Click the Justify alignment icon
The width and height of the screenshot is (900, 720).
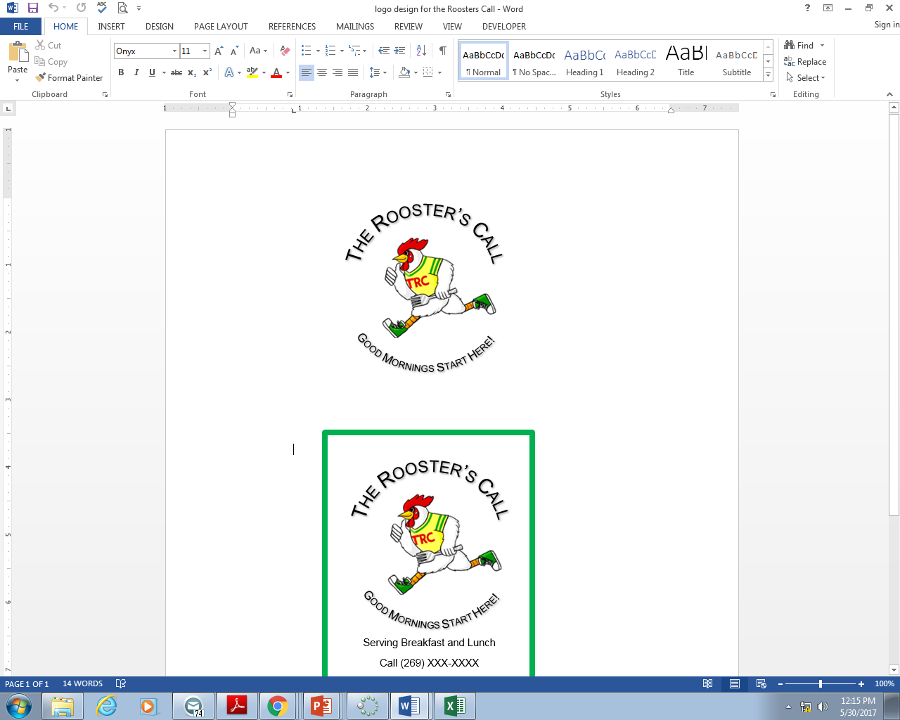[x=353, y=72]
